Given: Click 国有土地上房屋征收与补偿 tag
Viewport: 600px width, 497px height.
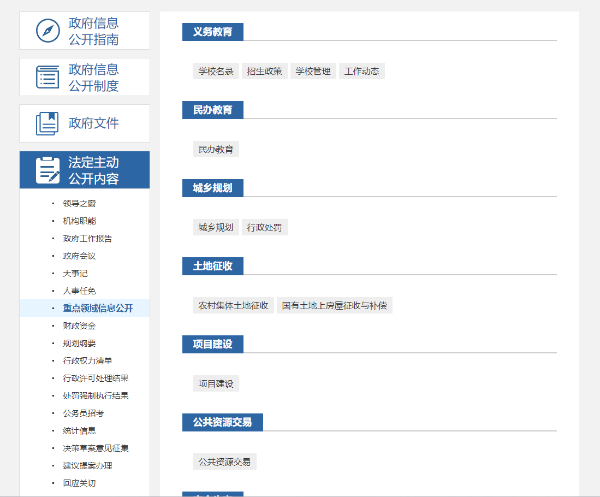Looking at the screenshot, I should click(x=335, y=305).
